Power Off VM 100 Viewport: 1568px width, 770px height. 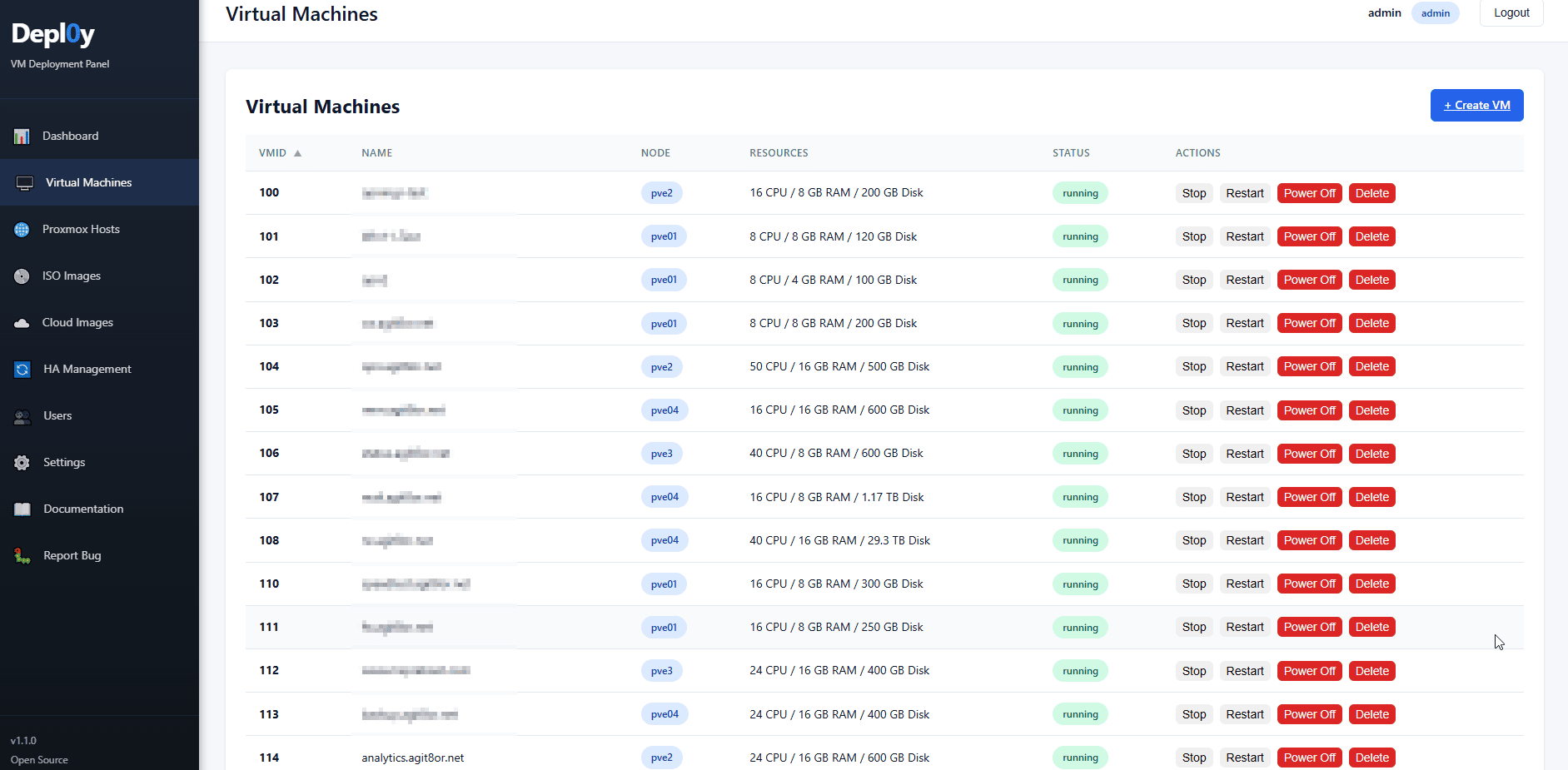pyautogui.click(x=1309, y=193)
